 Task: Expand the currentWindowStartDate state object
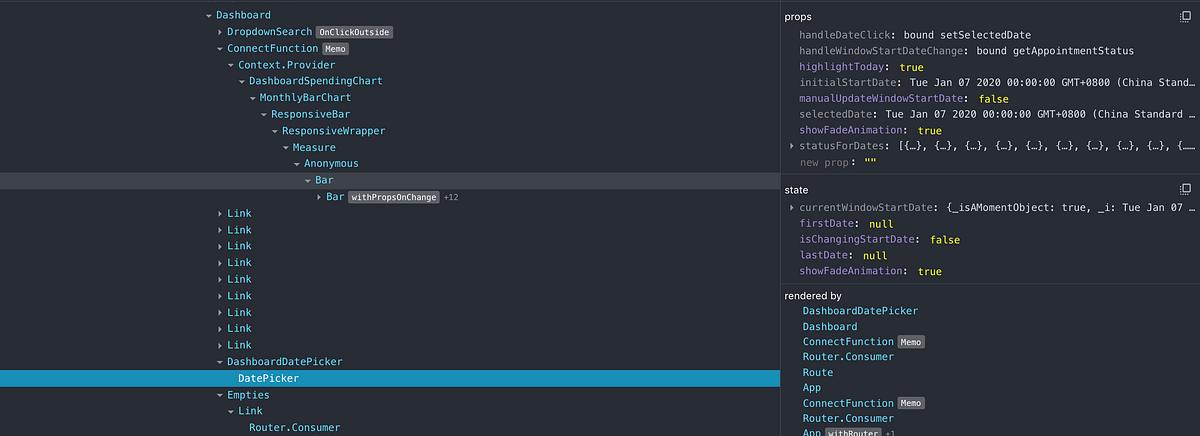[792, 208]
